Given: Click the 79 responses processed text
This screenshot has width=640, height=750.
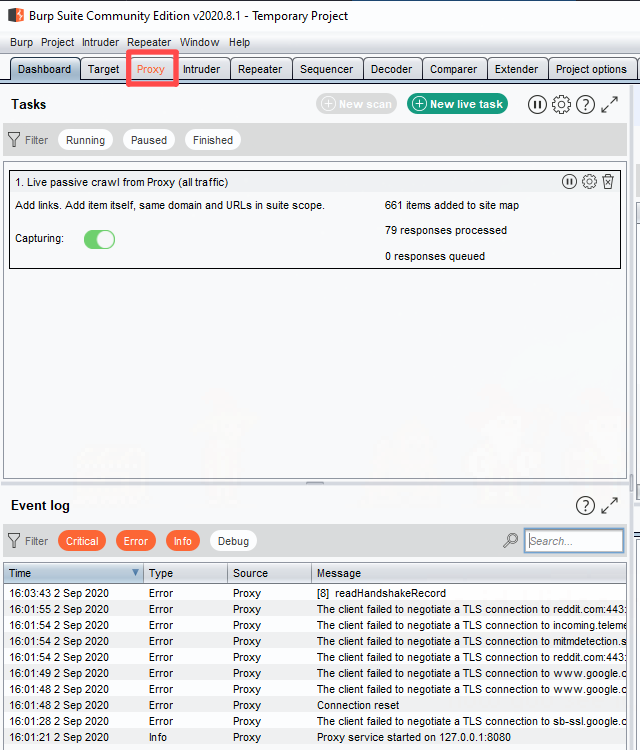Looking at the screenshot, I should point(446,230).
